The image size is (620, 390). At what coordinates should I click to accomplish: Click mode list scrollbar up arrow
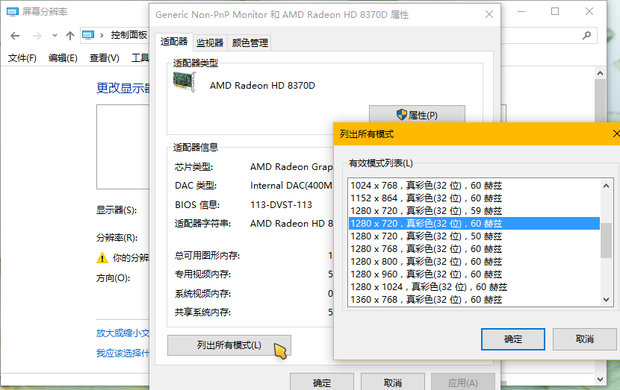606,186
